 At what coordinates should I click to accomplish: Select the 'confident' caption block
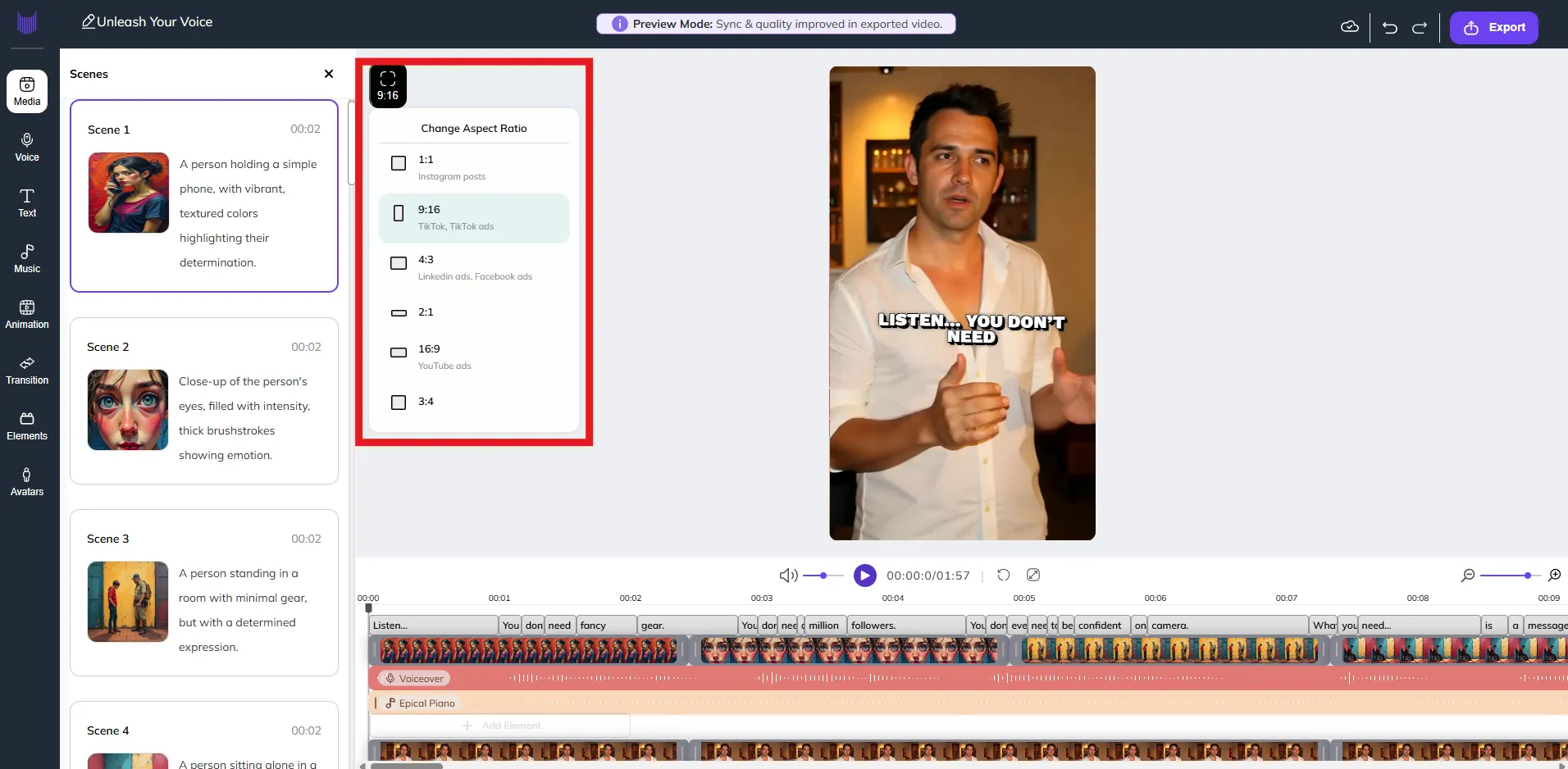(1102, 626)
